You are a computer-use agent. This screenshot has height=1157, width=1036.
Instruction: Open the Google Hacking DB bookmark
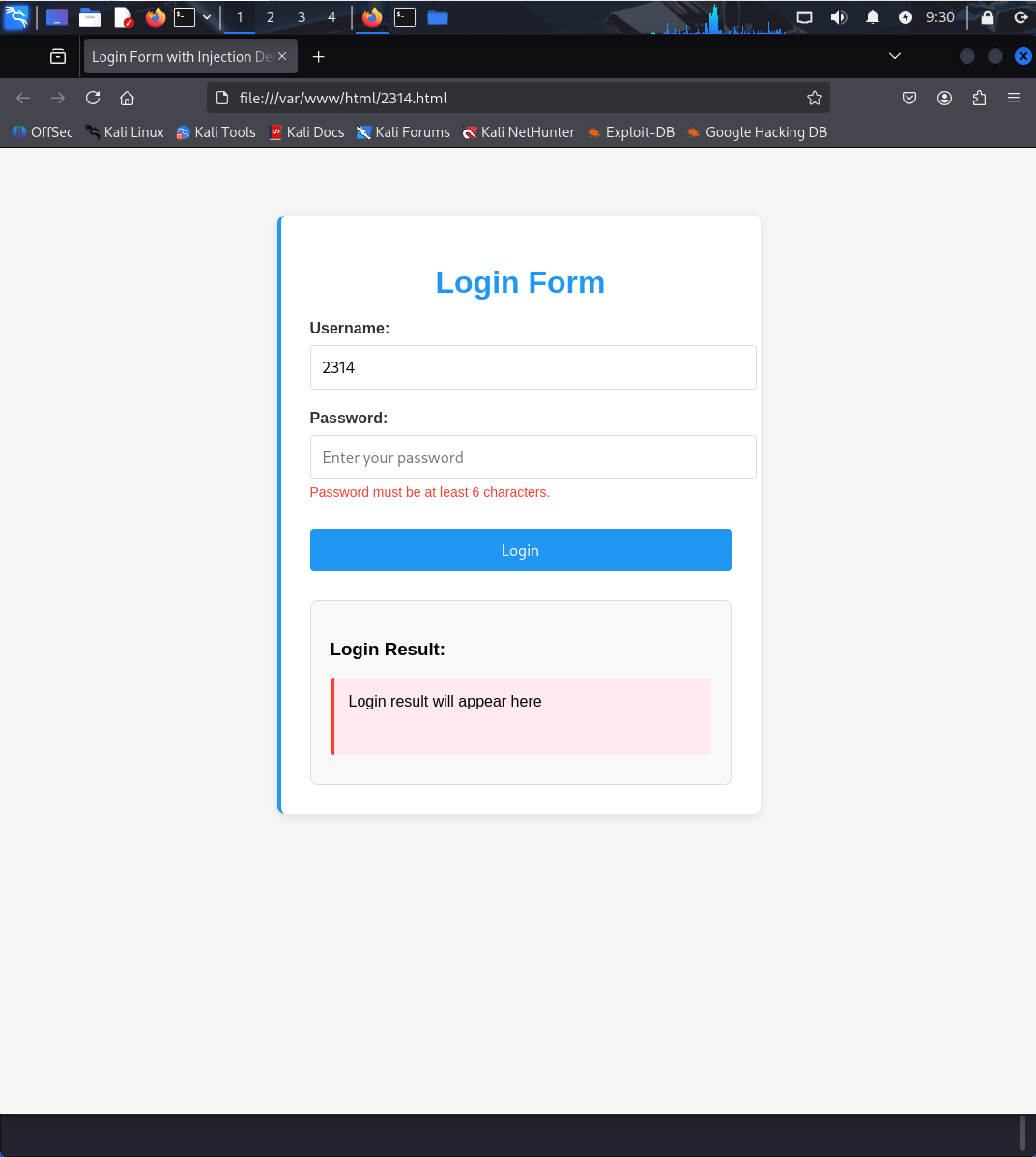[757, 132]
